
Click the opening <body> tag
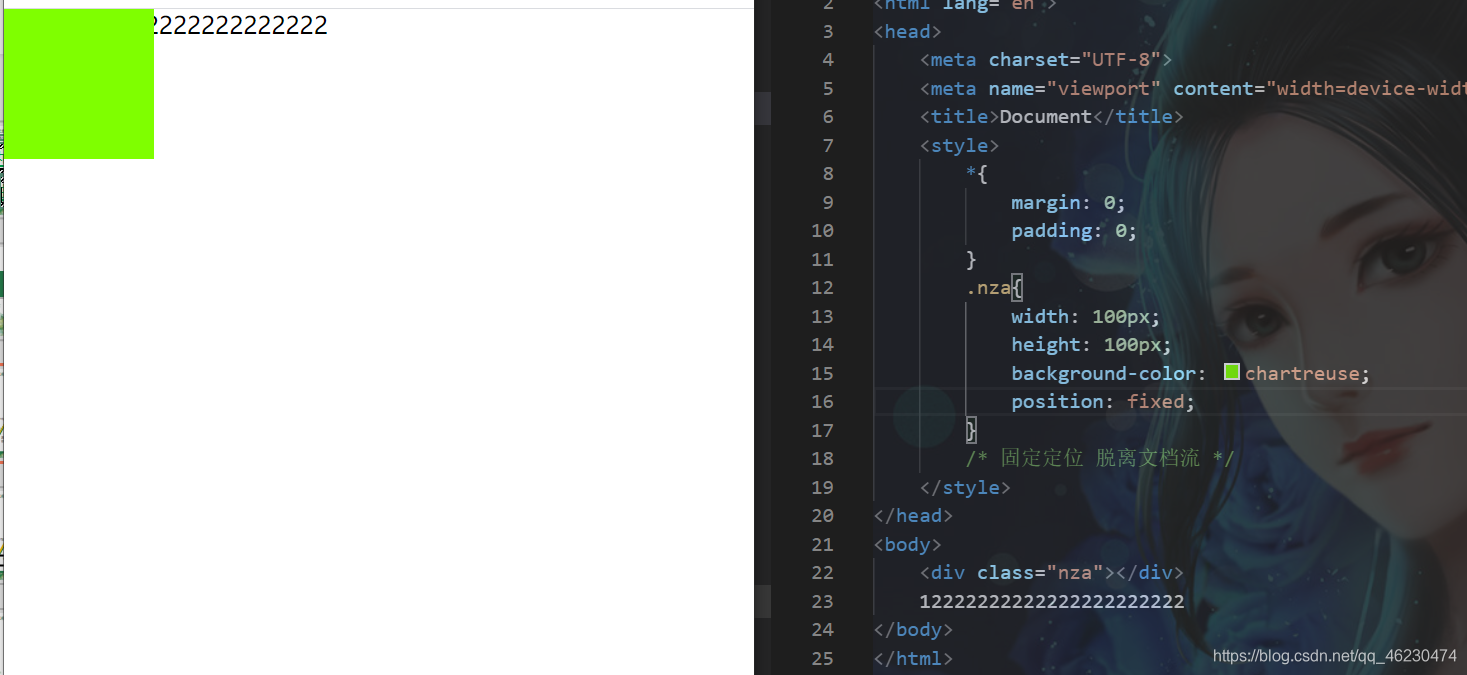907,544
